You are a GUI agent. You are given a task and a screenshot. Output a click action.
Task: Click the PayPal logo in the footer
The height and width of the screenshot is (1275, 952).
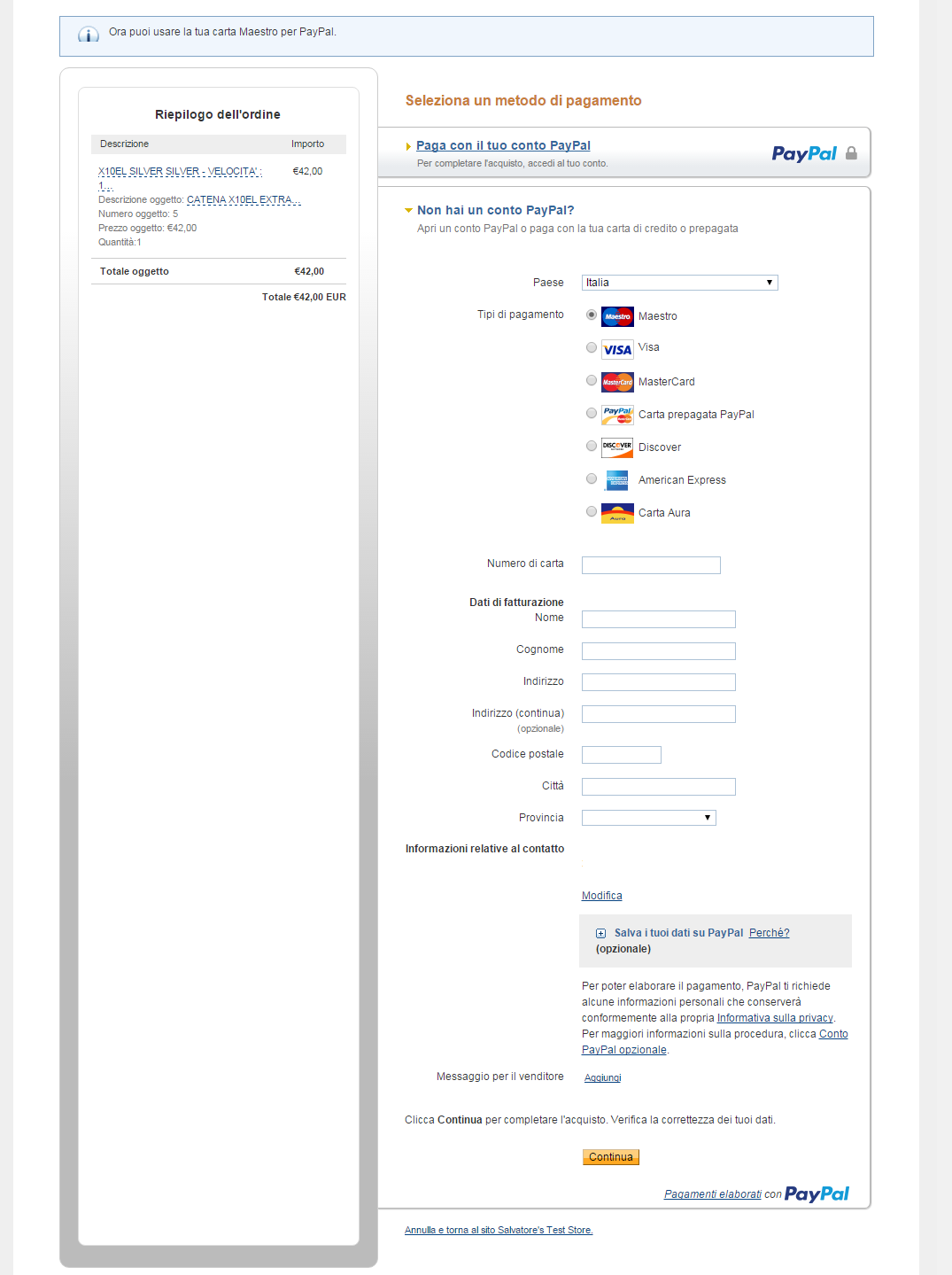(x=817, y=1194)
